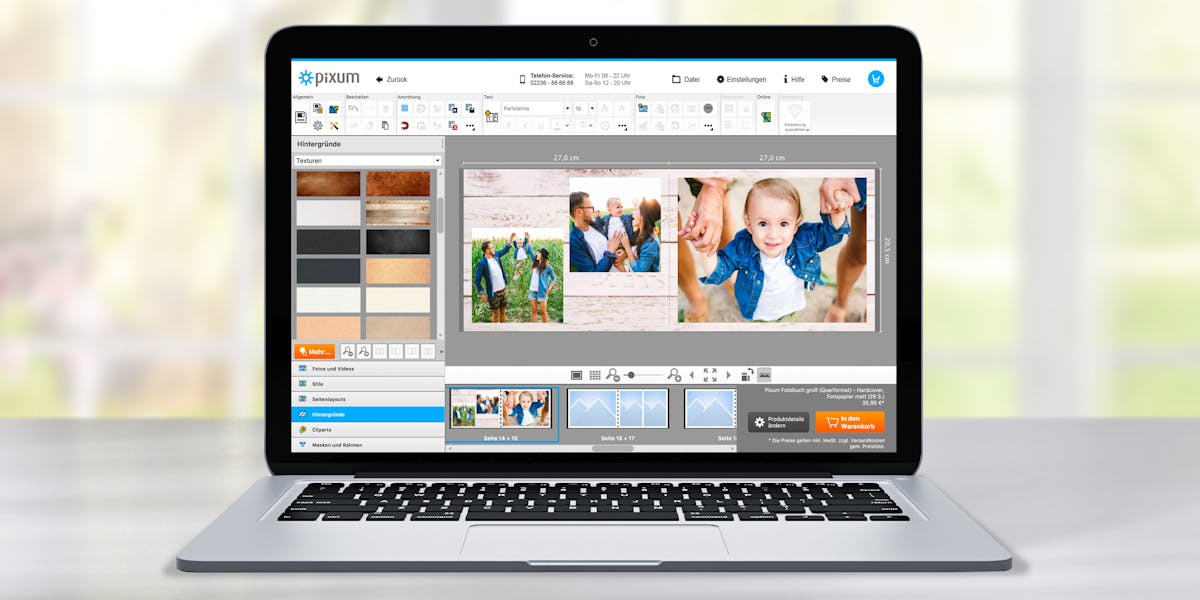1200x600 pixels.
Task: Go to next page with right arrow
Action: 728,375
